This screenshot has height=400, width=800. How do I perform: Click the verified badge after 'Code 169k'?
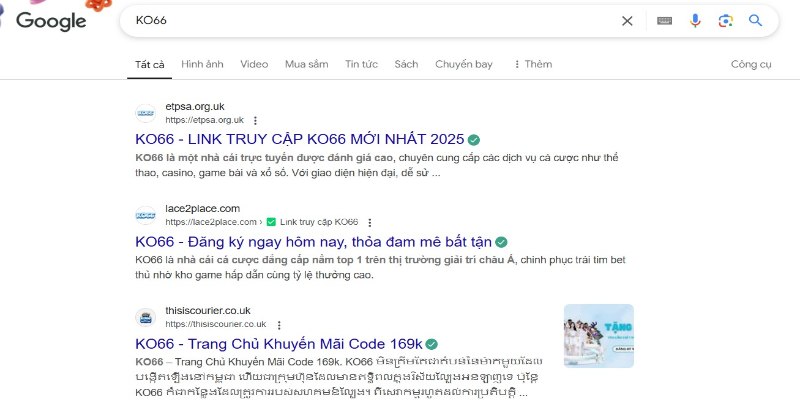pos(432,344)
